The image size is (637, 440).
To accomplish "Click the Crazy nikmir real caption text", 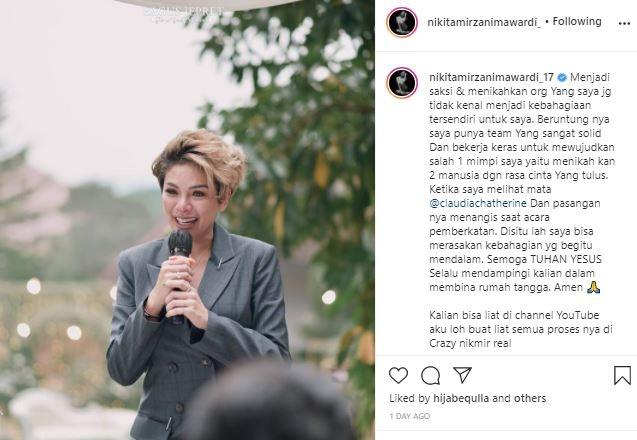I will (470, 343).
